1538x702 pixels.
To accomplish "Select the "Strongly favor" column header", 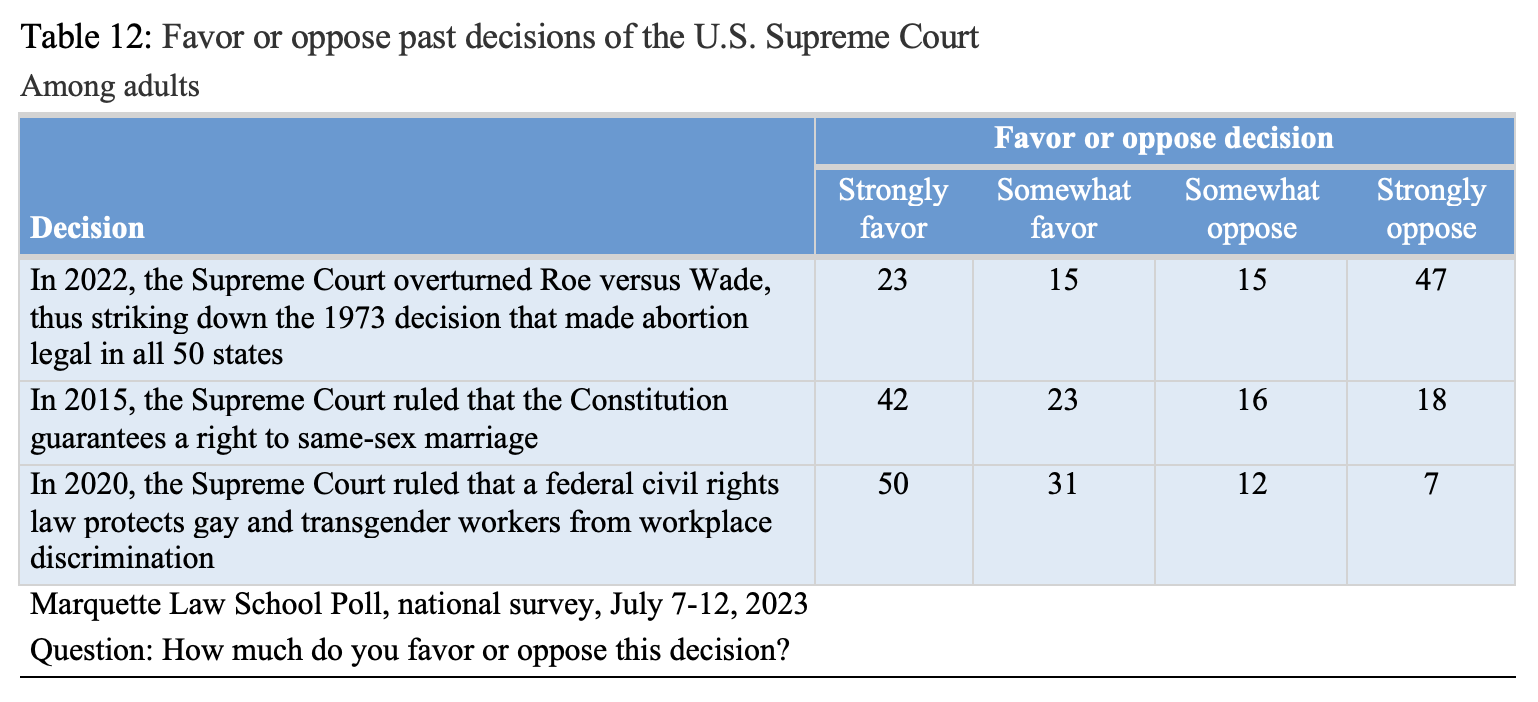I will pos(892,209).
